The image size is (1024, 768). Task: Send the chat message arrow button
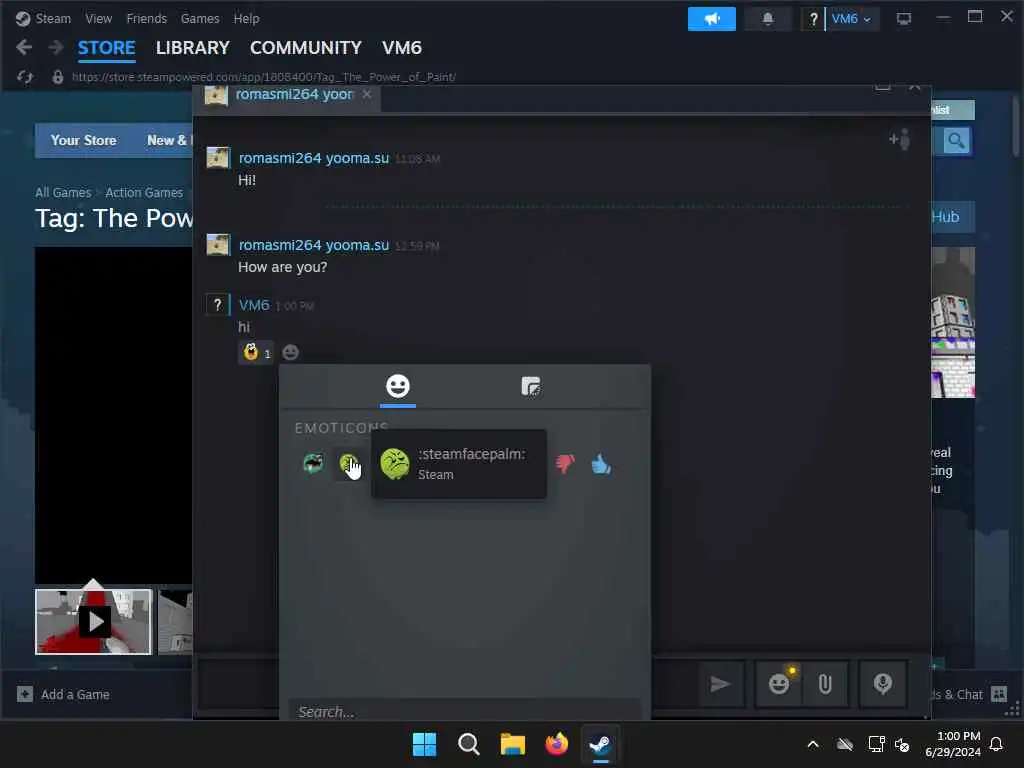coord(720,684)
